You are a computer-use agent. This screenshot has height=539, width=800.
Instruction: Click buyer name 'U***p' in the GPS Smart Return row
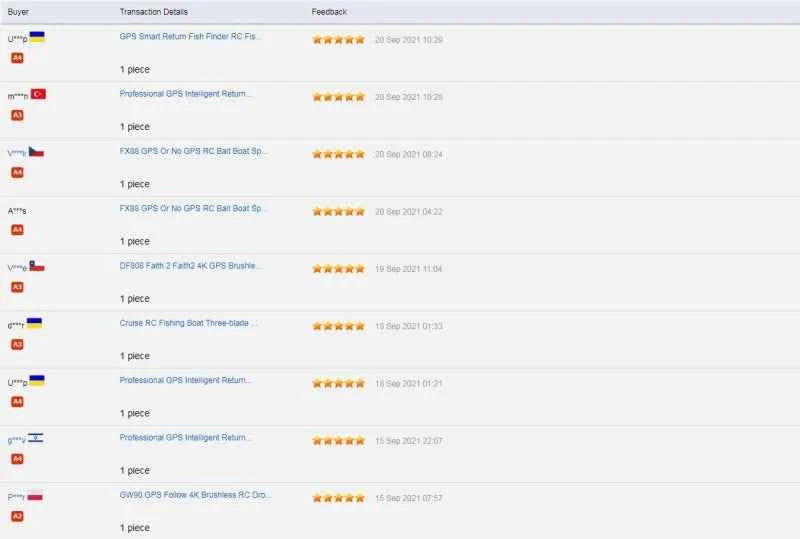tap(17, 39)
